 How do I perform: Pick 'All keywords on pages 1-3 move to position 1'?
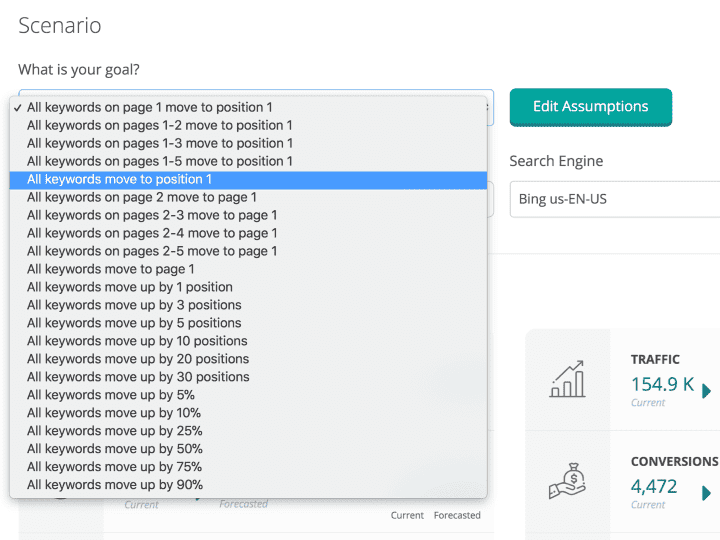tap(159, 143)
